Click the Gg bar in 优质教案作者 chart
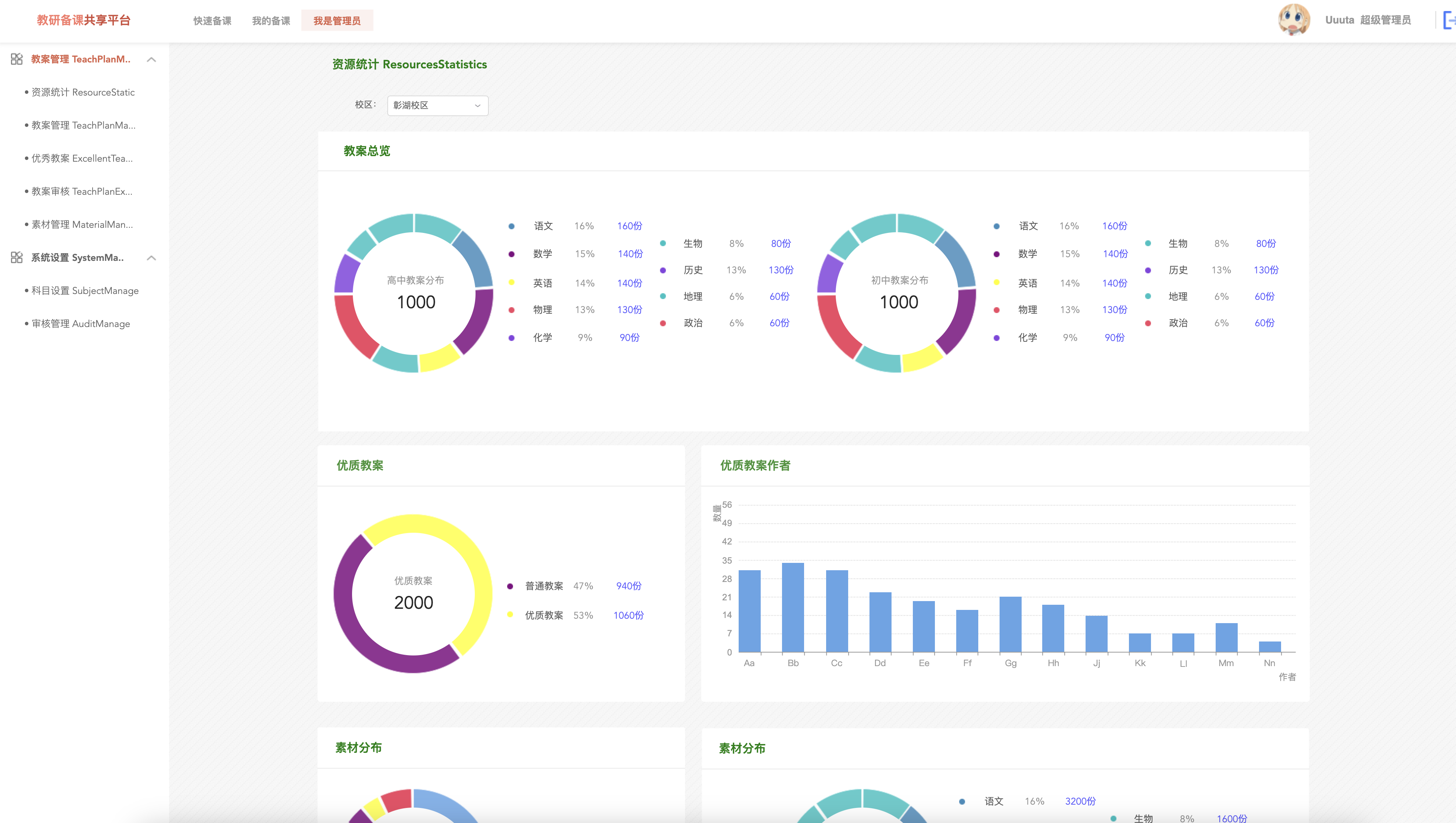The width and height of the screenshot is (1456, 823). click(1011, 624)
